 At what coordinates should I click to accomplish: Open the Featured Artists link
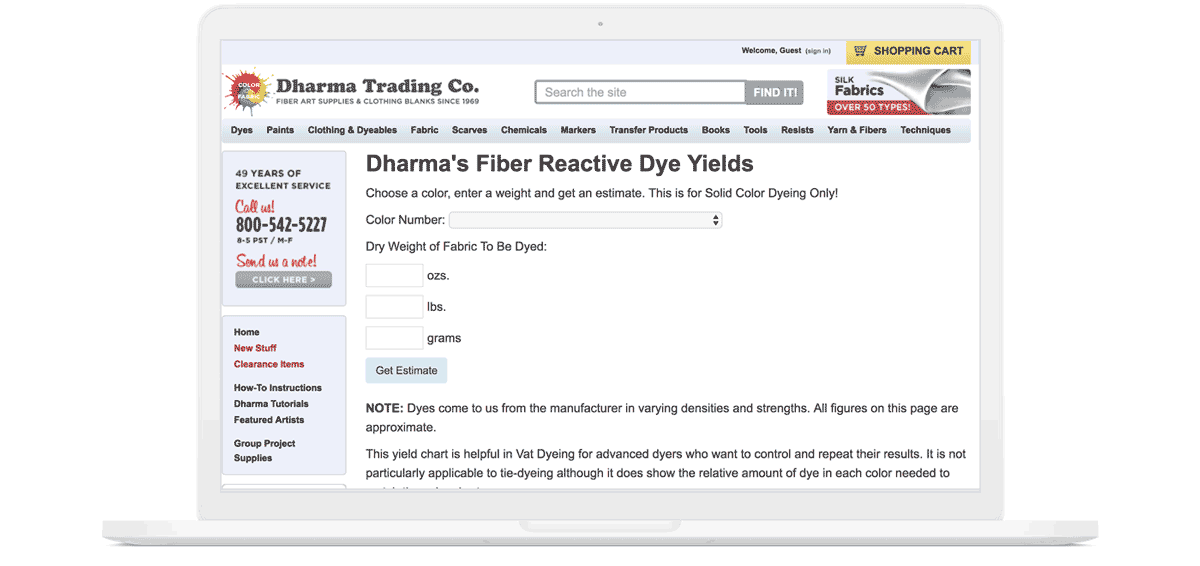(269, 420)
